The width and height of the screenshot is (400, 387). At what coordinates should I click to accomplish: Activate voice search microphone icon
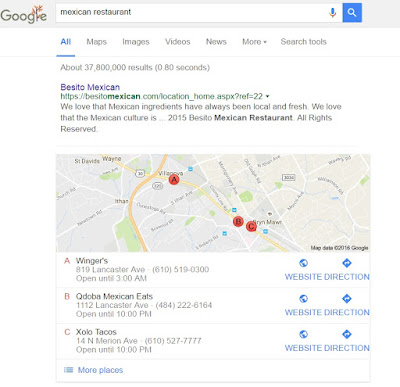point(332,13)
